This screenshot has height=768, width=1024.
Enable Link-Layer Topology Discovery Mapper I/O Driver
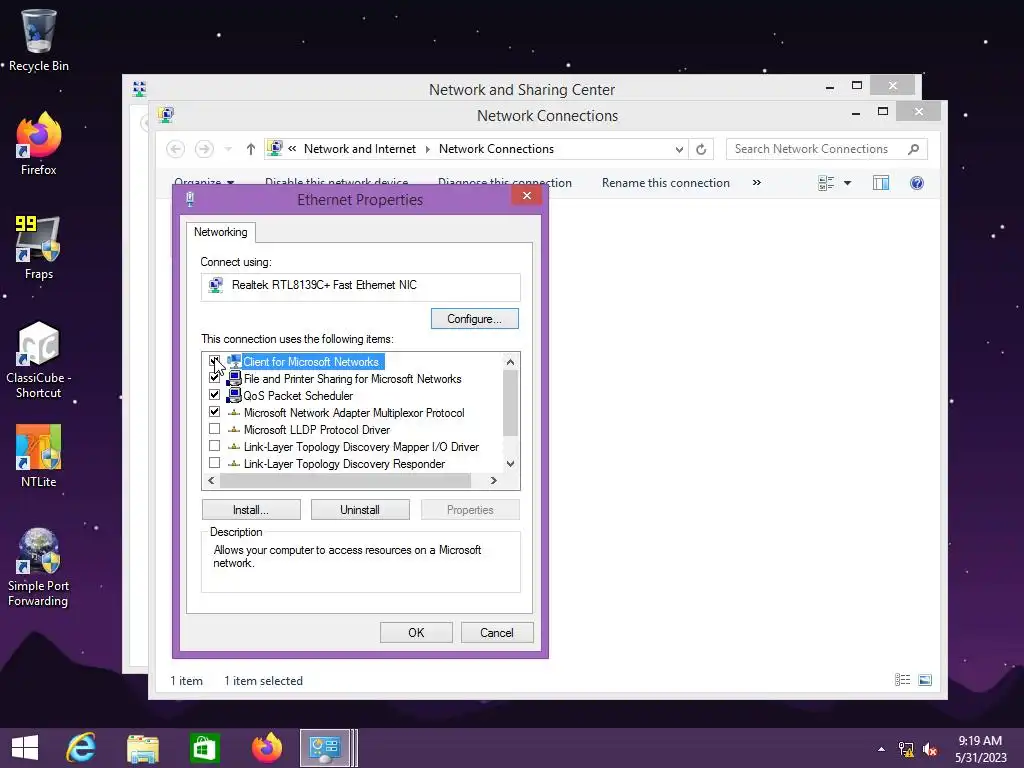tap(214, 445)
